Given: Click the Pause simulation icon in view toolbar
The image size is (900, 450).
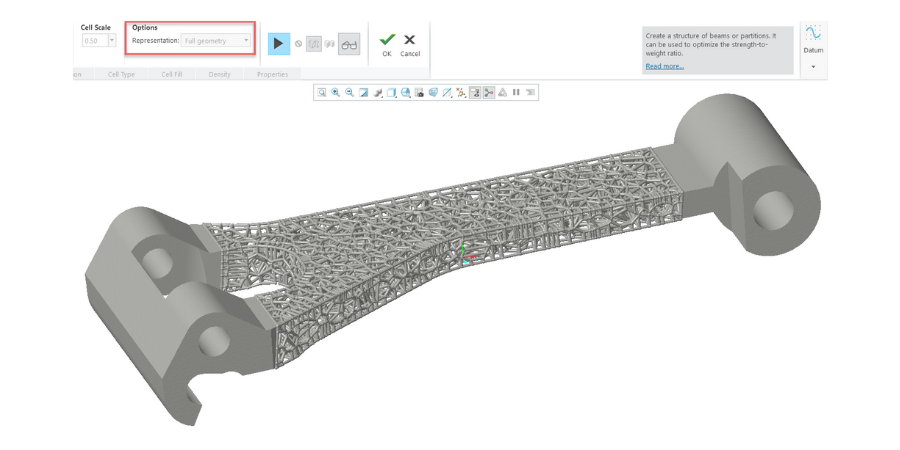Looking at the screenshot, I should [x=516, y=92].
